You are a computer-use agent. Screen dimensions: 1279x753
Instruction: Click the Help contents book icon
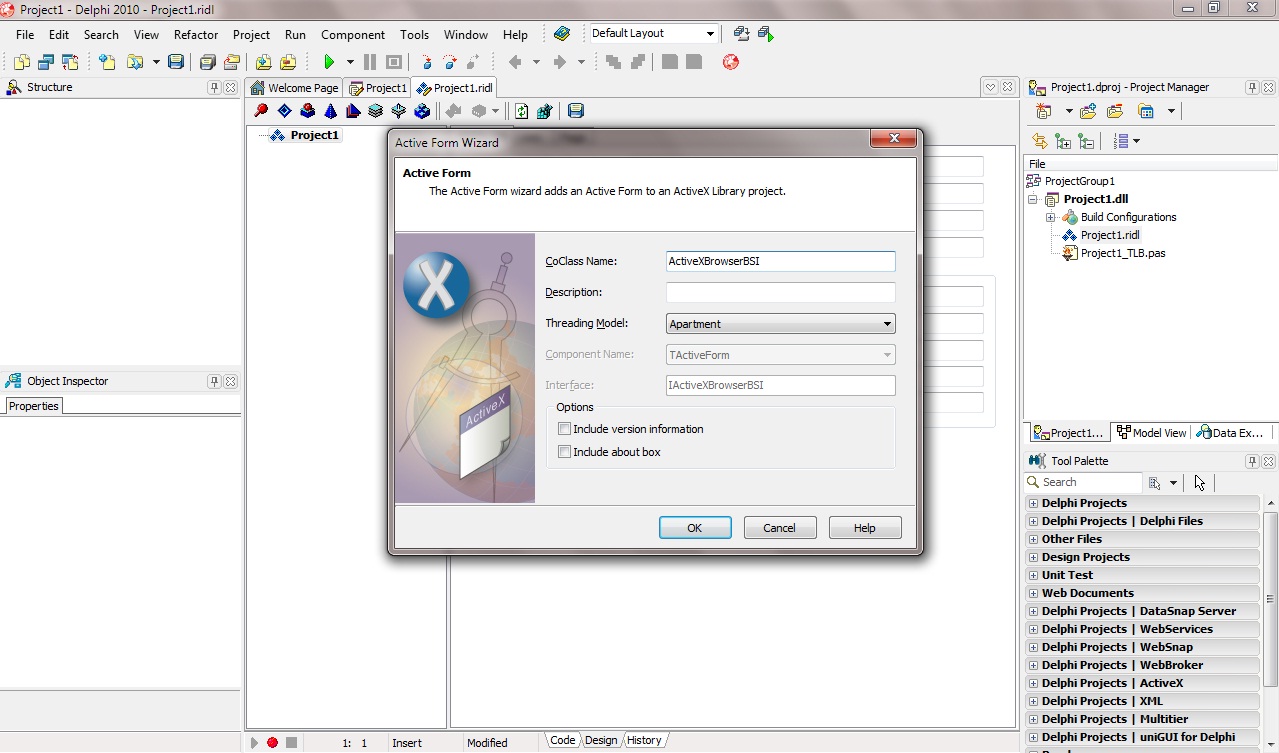(562, 34)
